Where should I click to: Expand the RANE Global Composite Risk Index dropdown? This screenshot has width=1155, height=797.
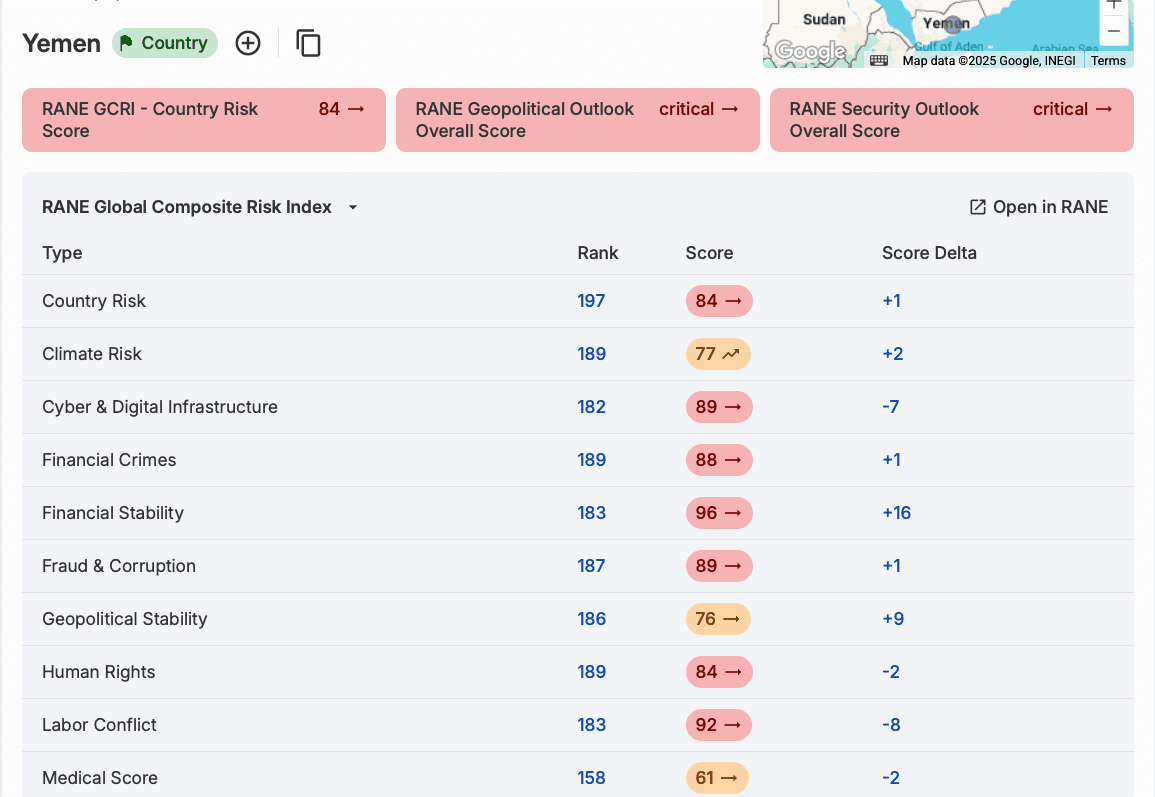click(x=353, y=208)
